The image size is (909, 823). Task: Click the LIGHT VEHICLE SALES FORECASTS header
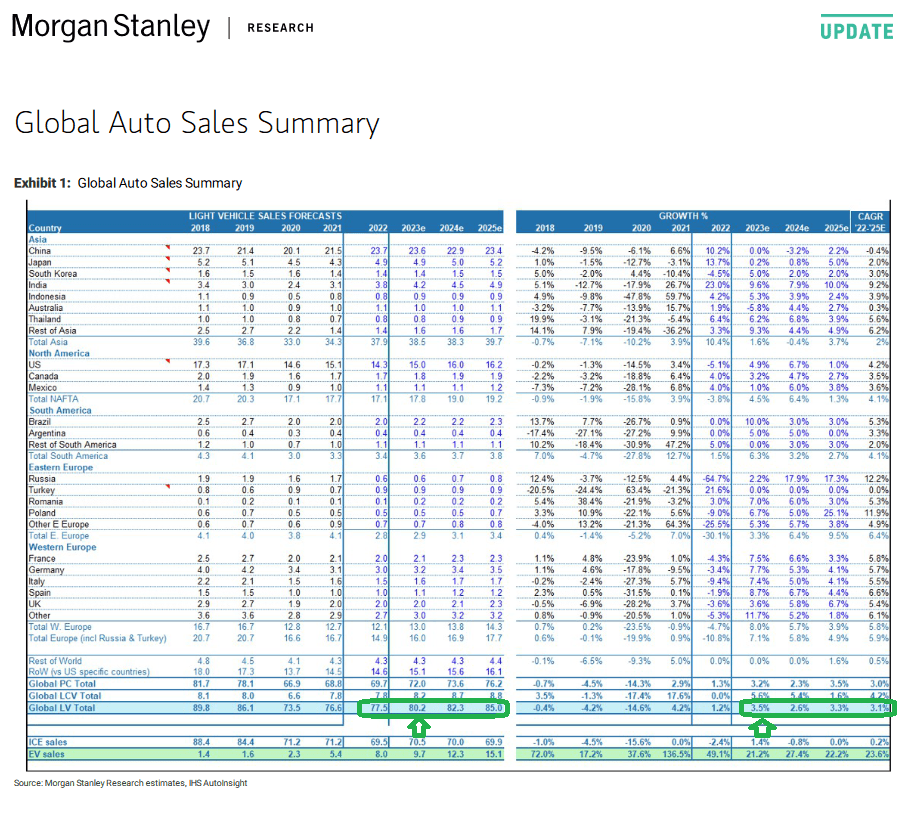tap(265, 216)
